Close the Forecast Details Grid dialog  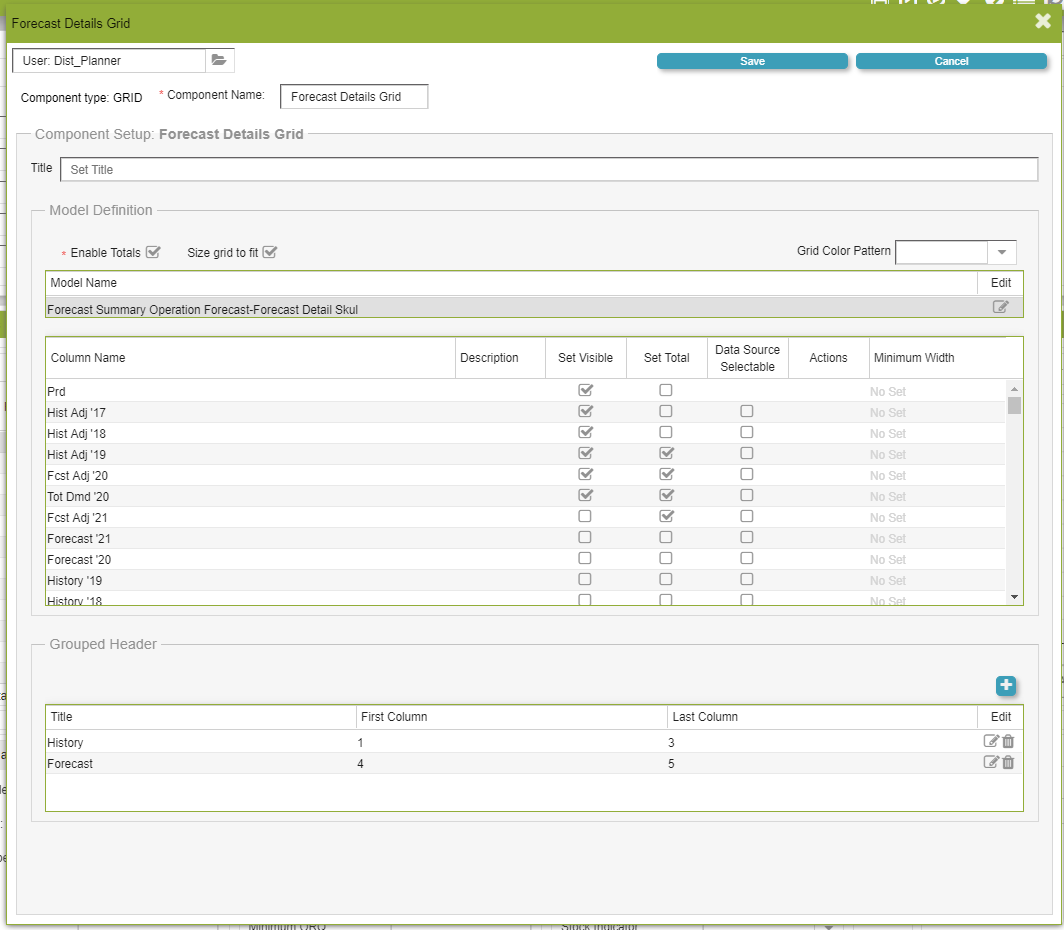click(x=1043, y=21)
